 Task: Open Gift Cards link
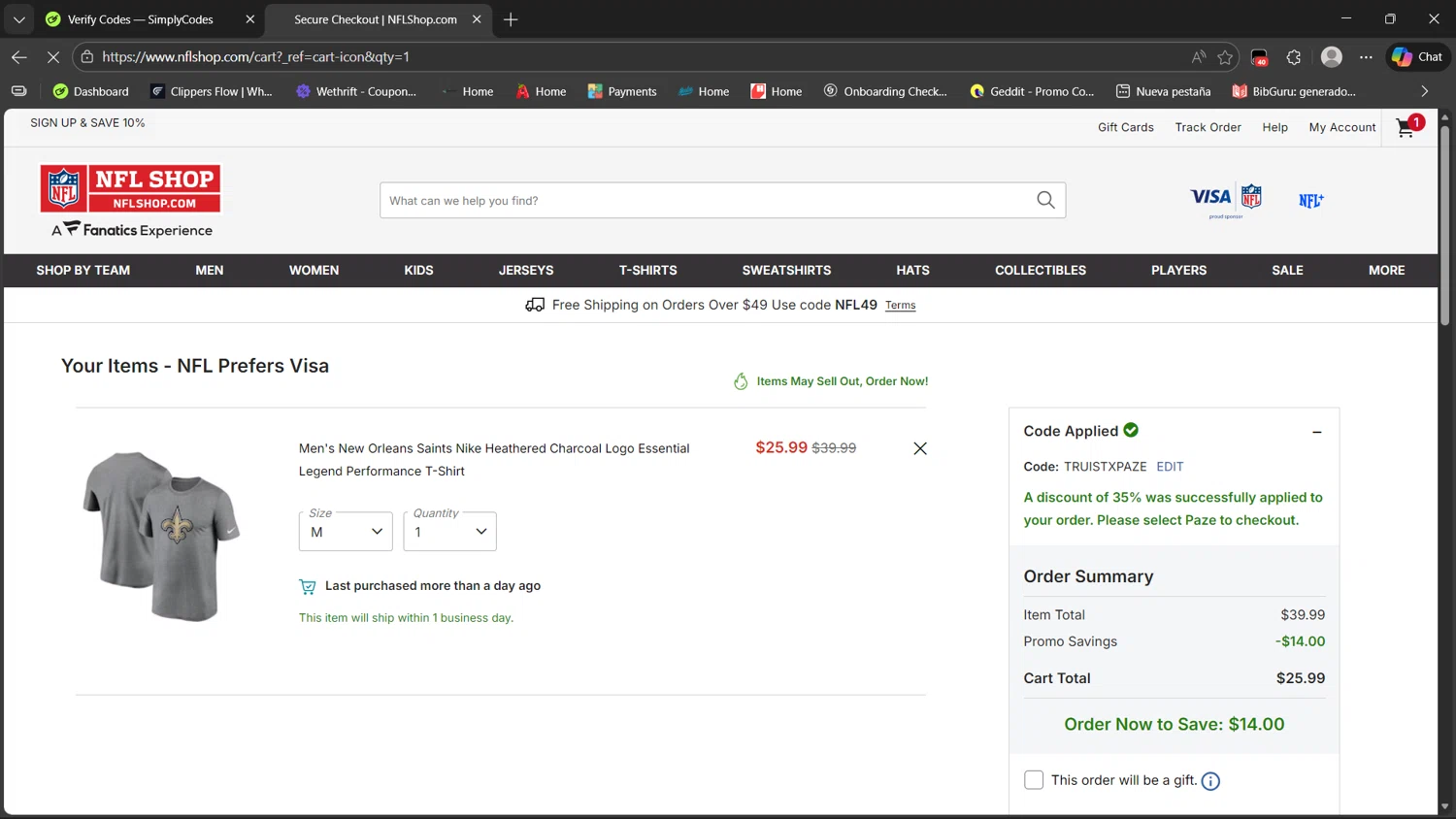pos(1126,127)
